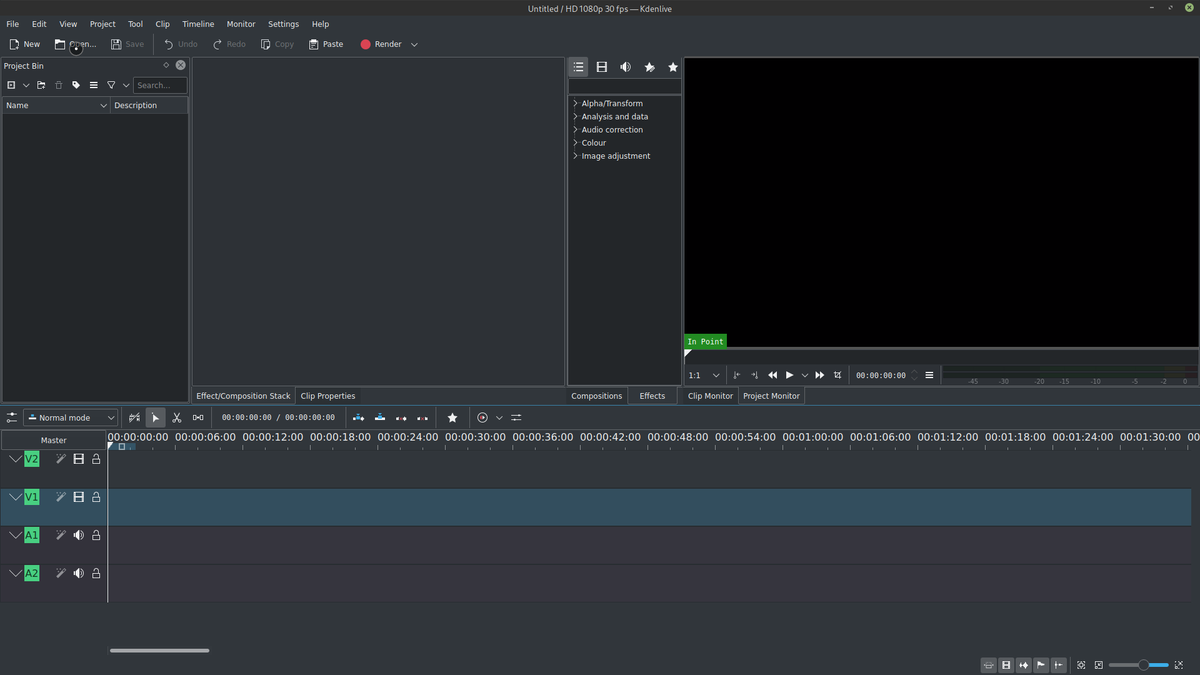1200x675 pixels.
Task: Show main effects list icon
Action: tap(578, 67)
